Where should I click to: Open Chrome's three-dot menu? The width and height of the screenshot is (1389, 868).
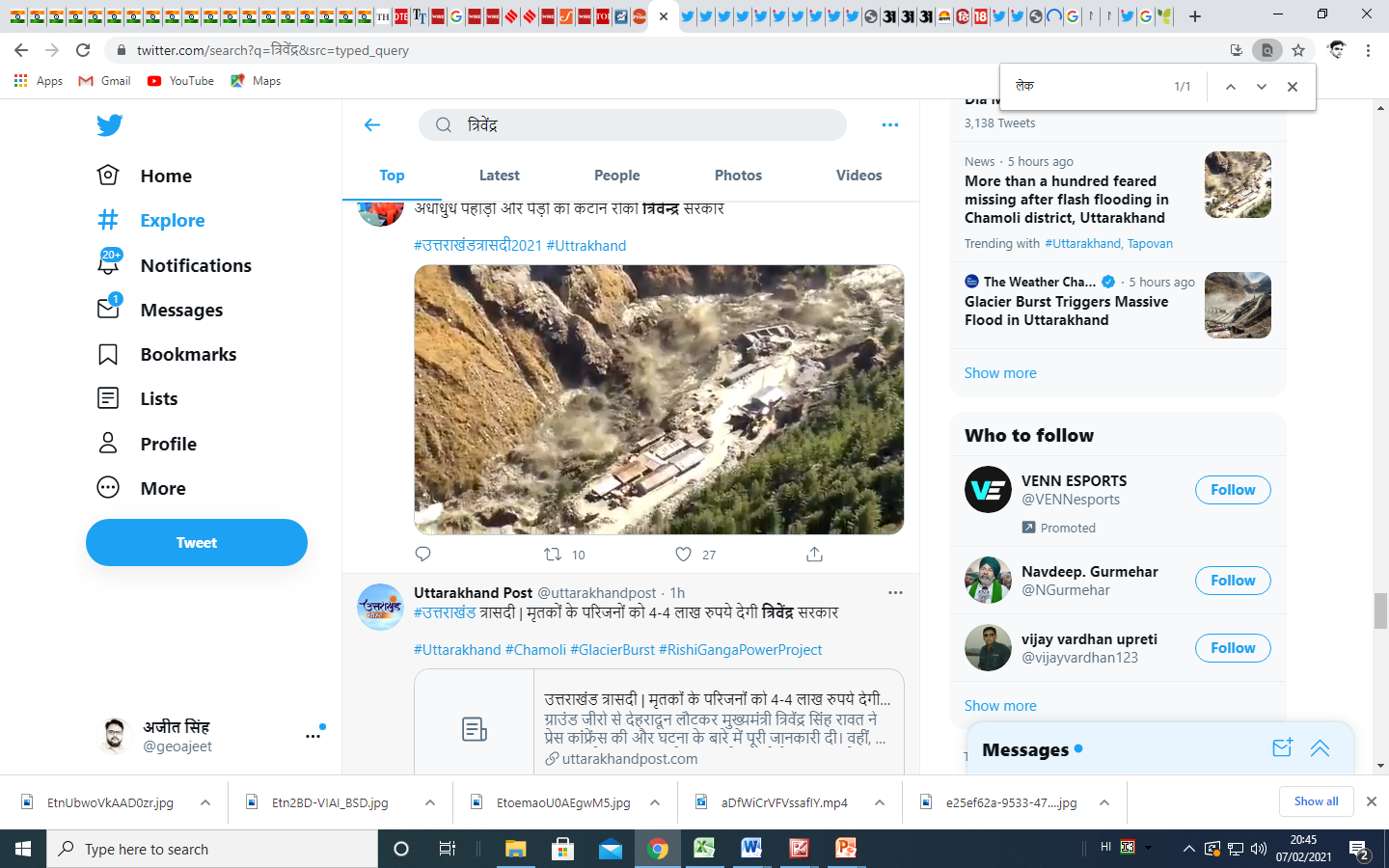1368,50
